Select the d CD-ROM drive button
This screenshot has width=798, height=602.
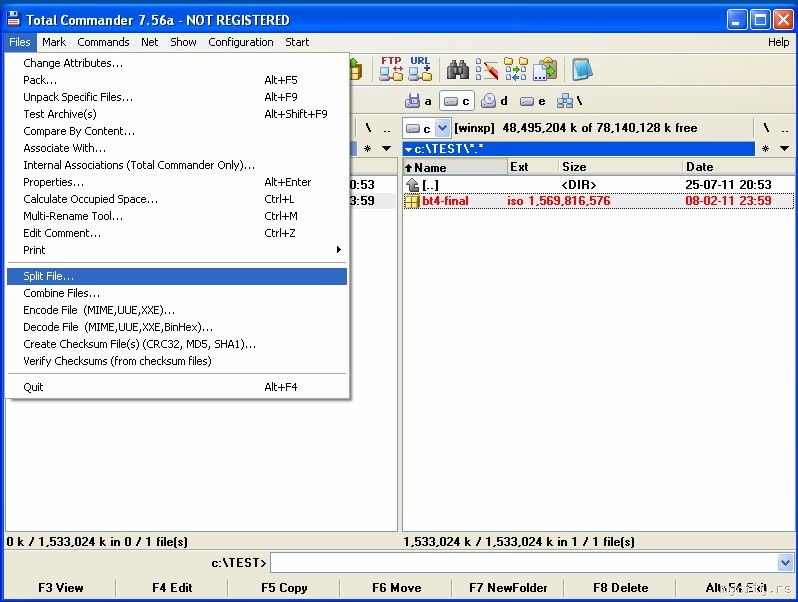(x=495, y=101)
